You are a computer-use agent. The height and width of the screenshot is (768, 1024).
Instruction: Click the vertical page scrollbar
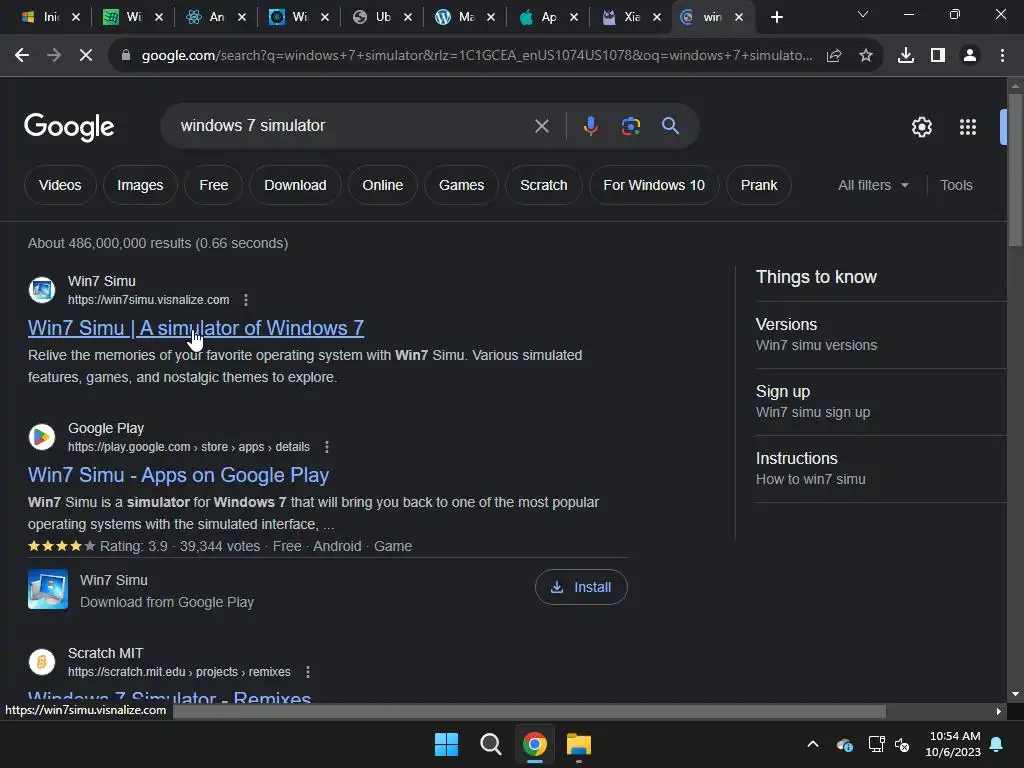1015,170
